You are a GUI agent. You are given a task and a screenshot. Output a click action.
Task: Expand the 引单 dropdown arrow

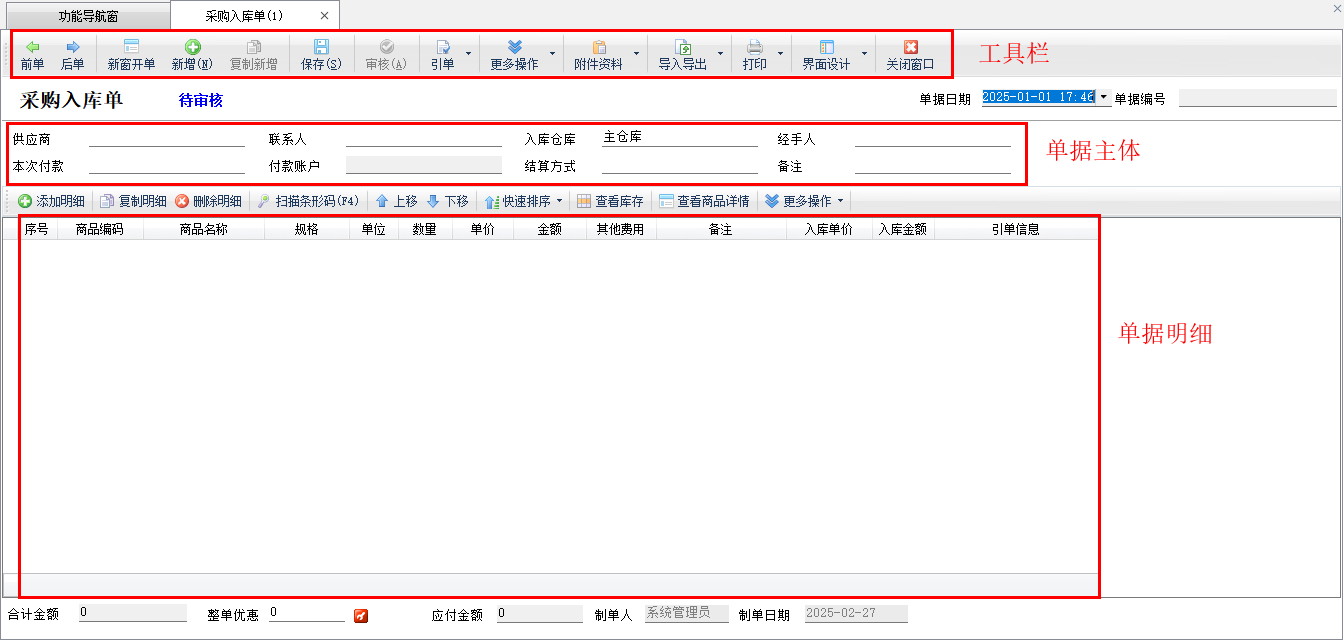point(469,54)
